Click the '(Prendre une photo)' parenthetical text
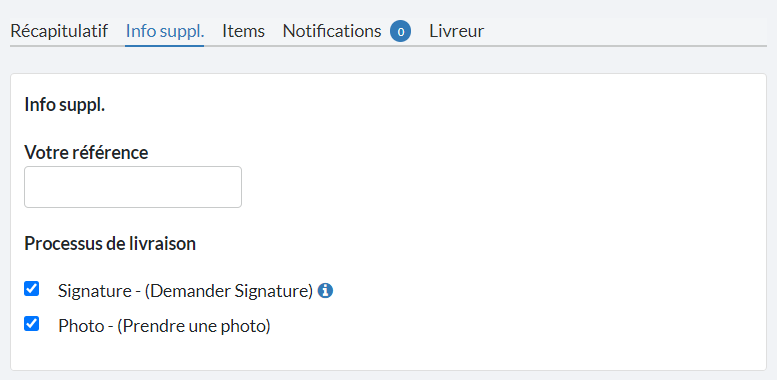Image resolution: width=777 pixels, height=380 pixels. point(194,326)
